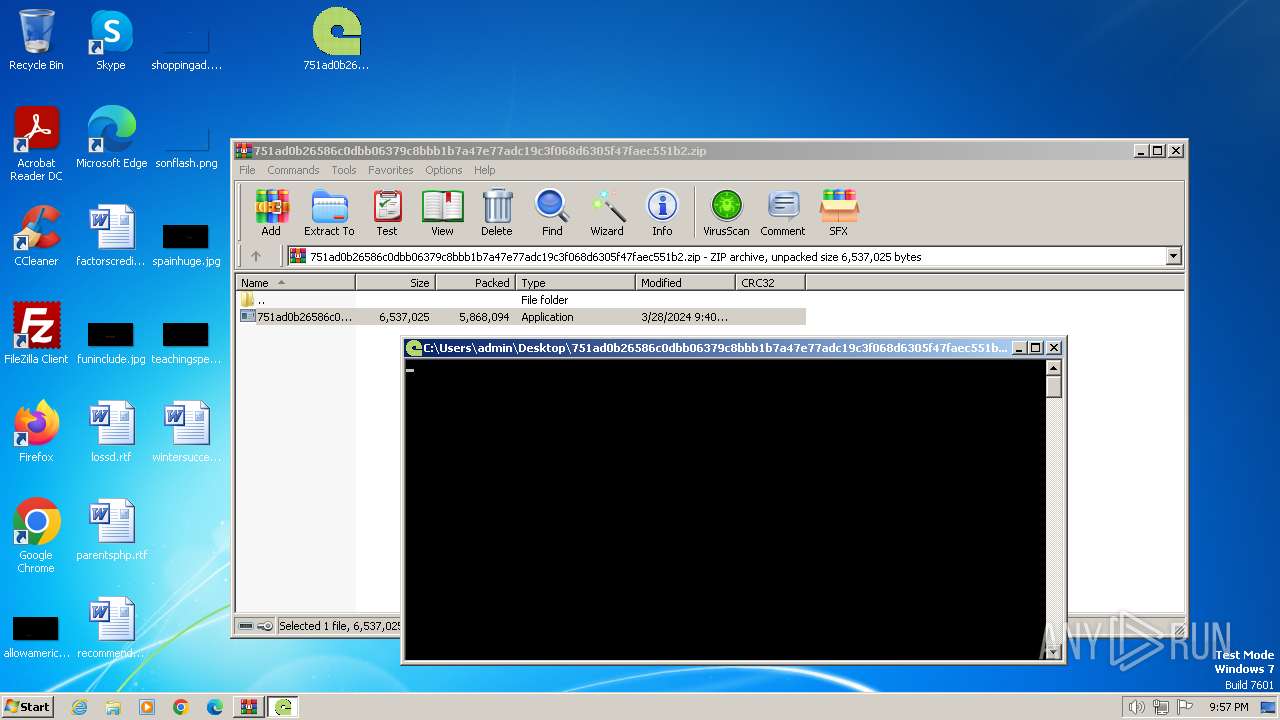Open the Tools menu
1280x720 pixels.
pyautogui.click(x=344, y=170)
